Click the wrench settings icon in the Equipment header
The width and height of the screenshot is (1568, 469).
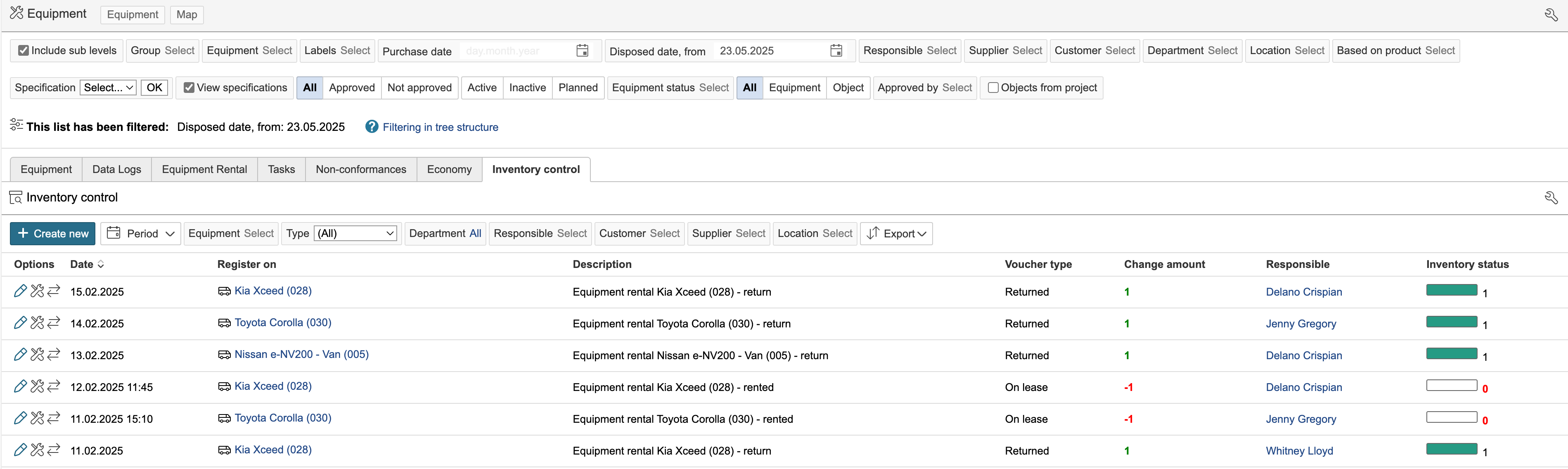pos(1550,14)
